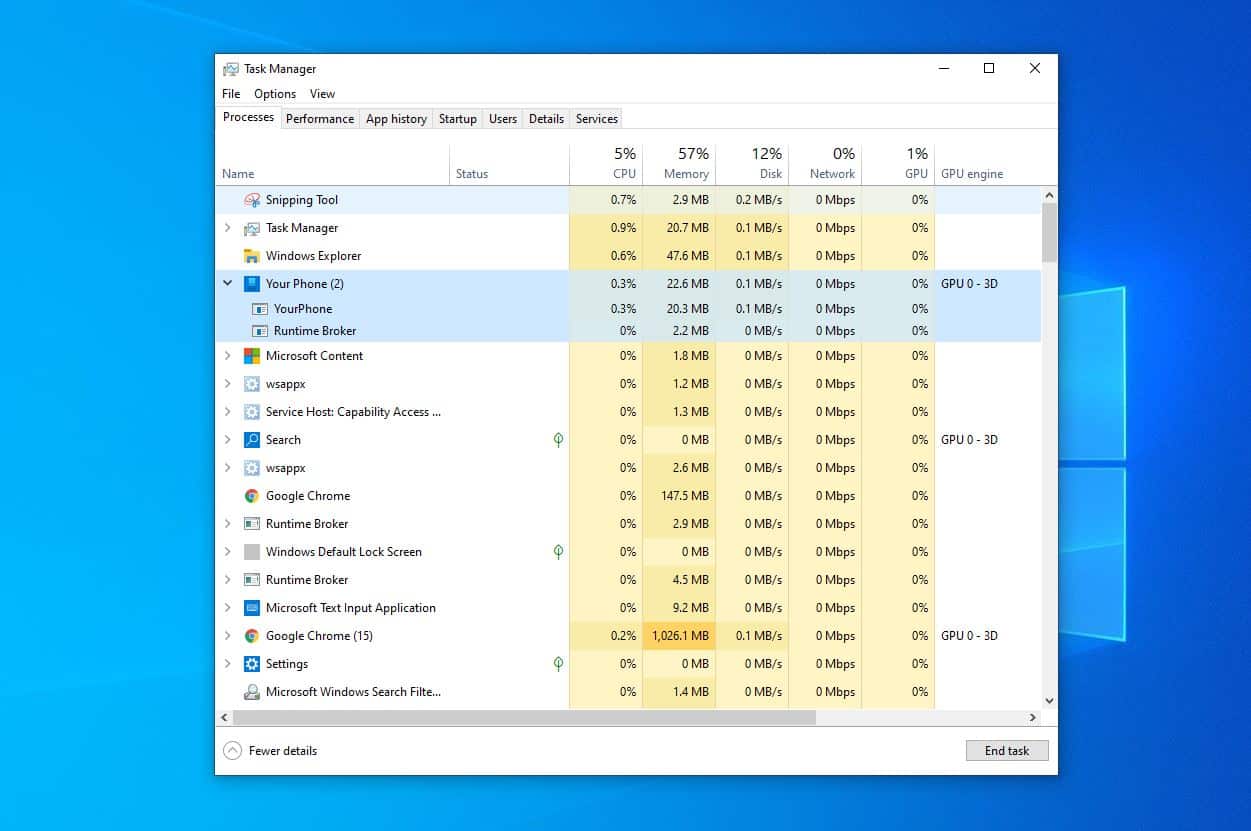This screenshot has width=1251, height=831.
Task: Switch to the Performance tab
Action: tap(319, 118)
